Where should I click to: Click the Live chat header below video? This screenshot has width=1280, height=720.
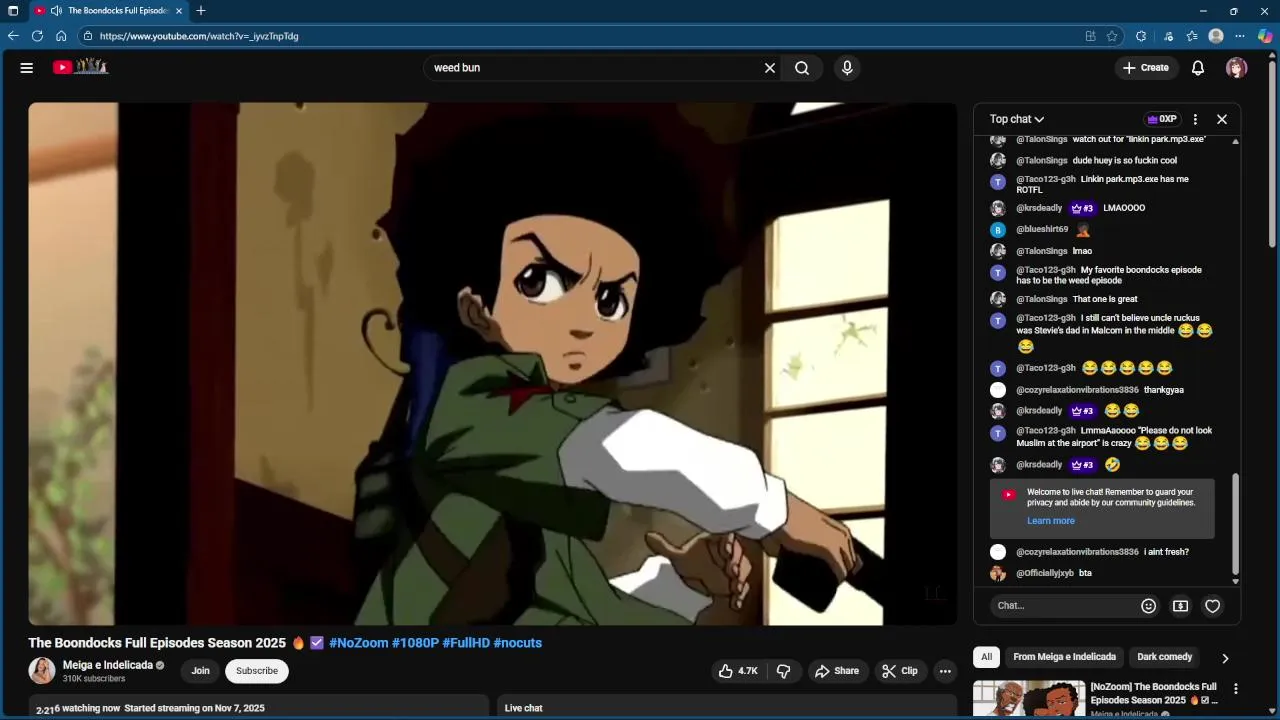[523, 708]
